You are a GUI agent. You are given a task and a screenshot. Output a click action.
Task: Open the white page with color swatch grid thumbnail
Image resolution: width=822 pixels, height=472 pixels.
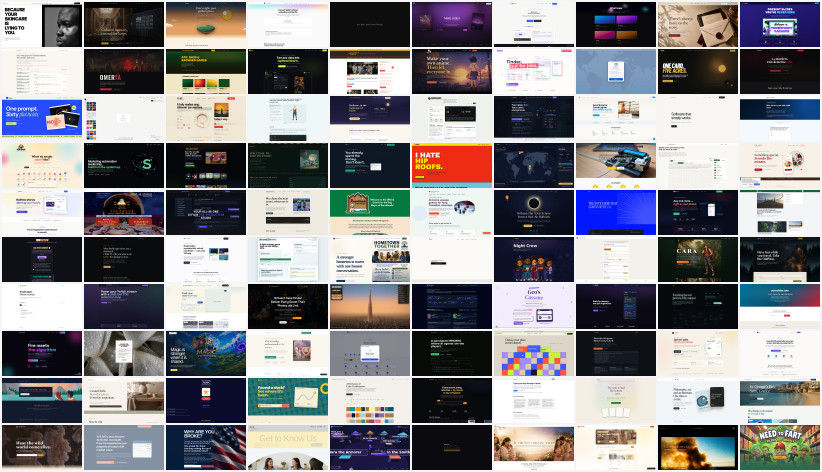pyautogui.click(x=124, y=119)
